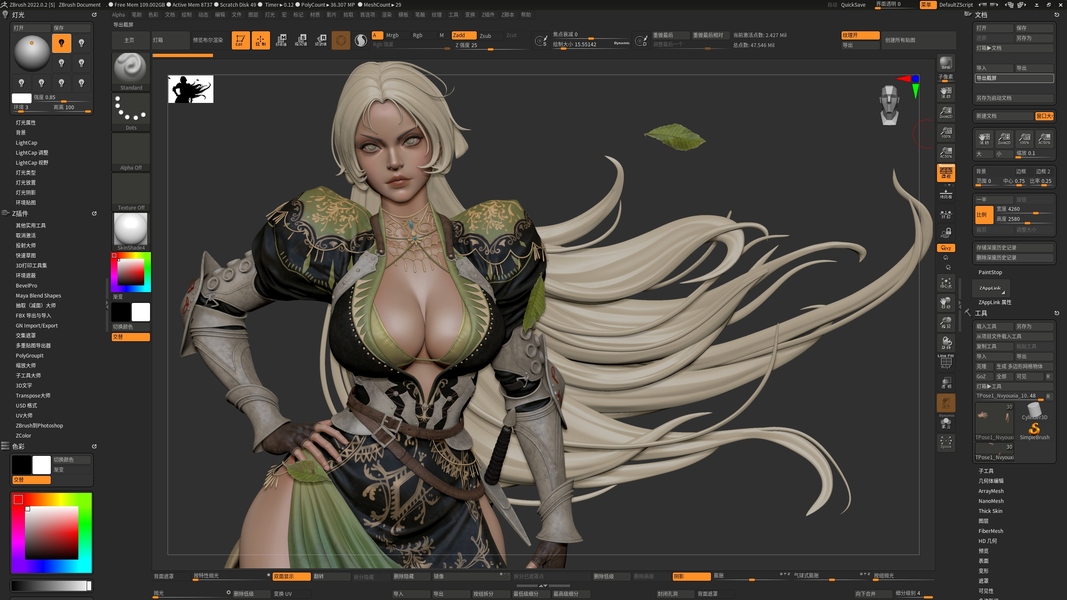Toggle Mrgb mode
The height and width of the screenshot is (600, 1067).
[x=393, y=35]
